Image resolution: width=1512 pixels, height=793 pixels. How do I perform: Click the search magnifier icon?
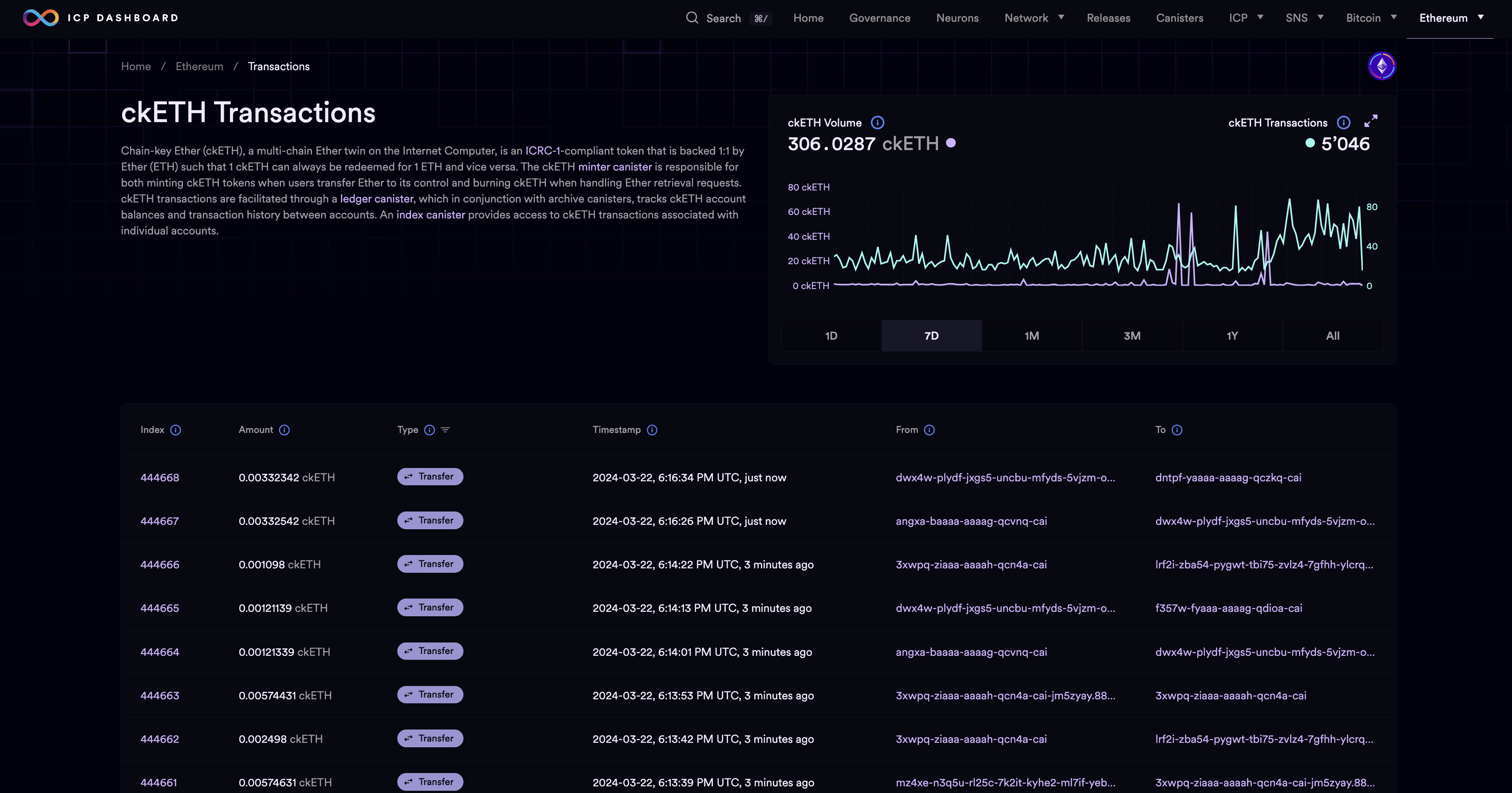tap(692, 18)
